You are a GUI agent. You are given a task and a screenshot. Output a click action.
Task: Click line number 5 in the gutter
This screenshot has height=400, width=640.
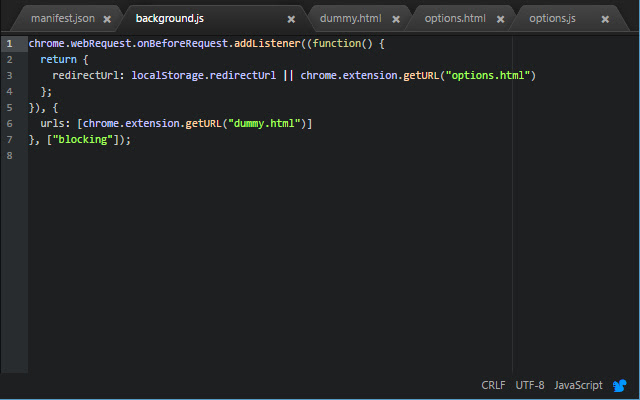tap(9, 107)
